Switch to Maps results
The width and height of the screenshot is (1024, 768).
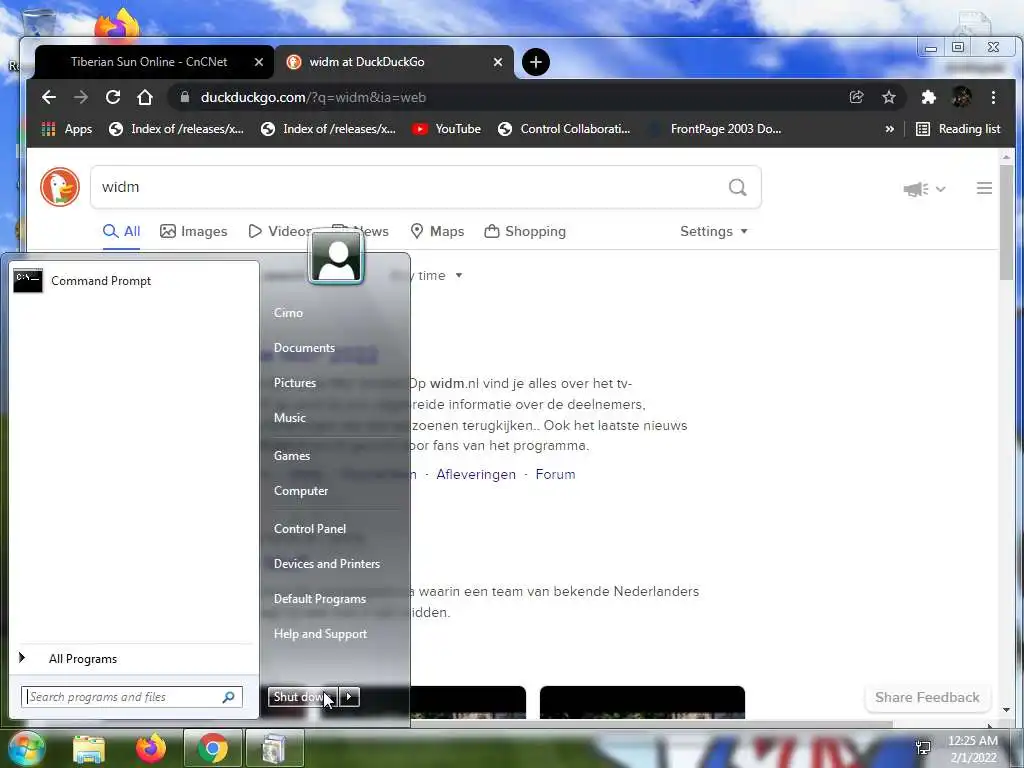437,231
